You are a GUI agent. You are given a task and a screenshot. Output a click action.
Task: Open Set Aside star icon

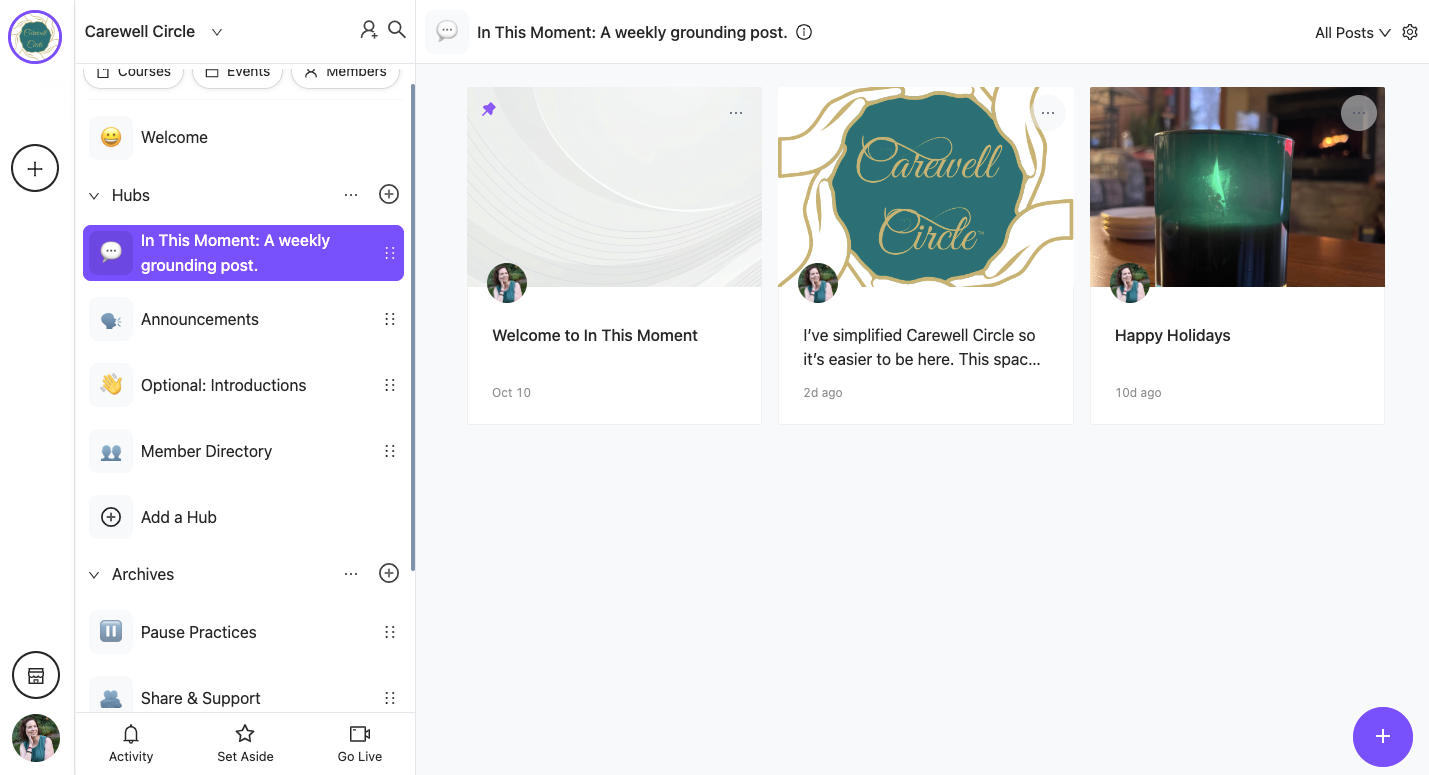[x=245, y=734]
